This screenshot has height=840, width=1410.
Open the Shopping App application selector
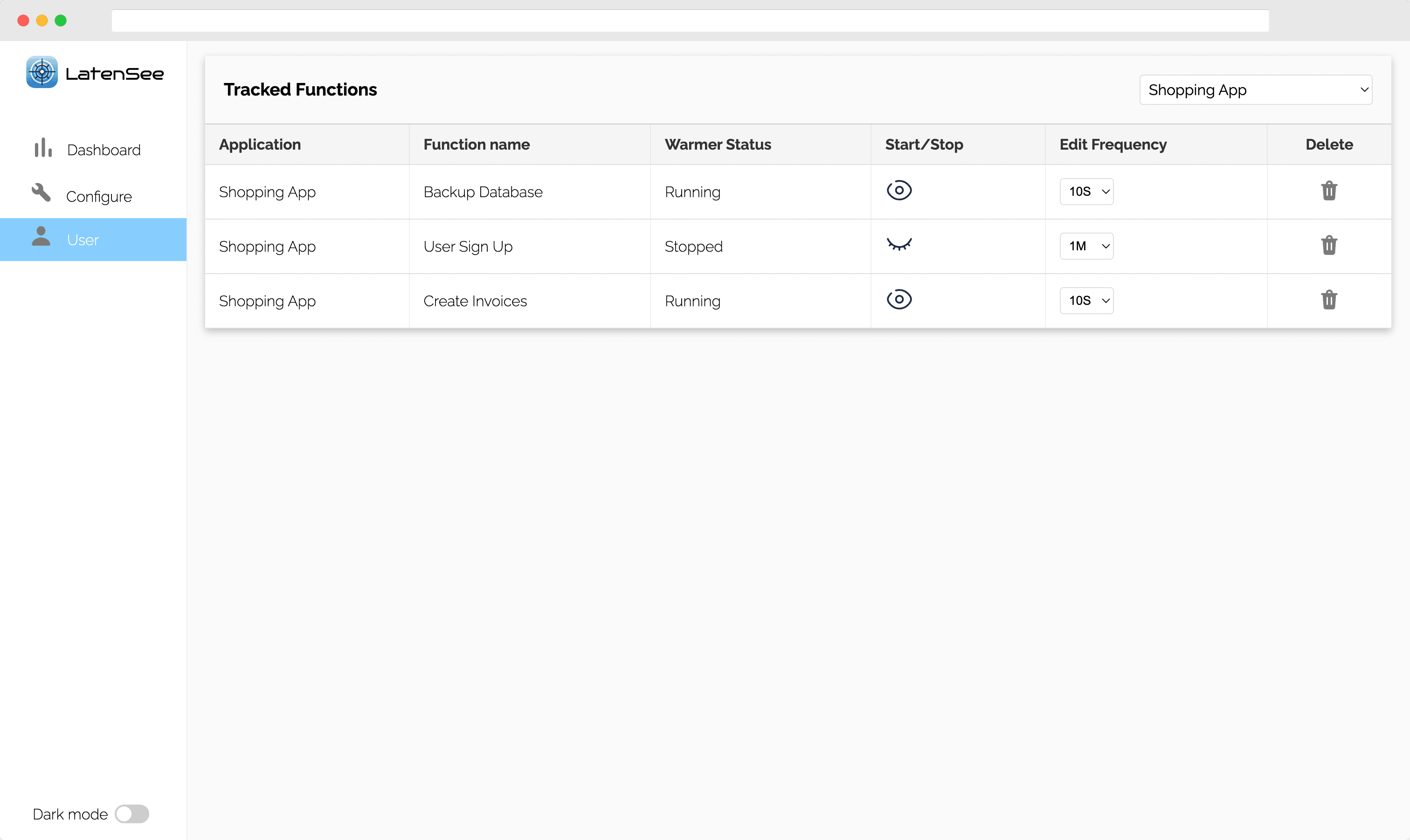[x=1256, y=90]
